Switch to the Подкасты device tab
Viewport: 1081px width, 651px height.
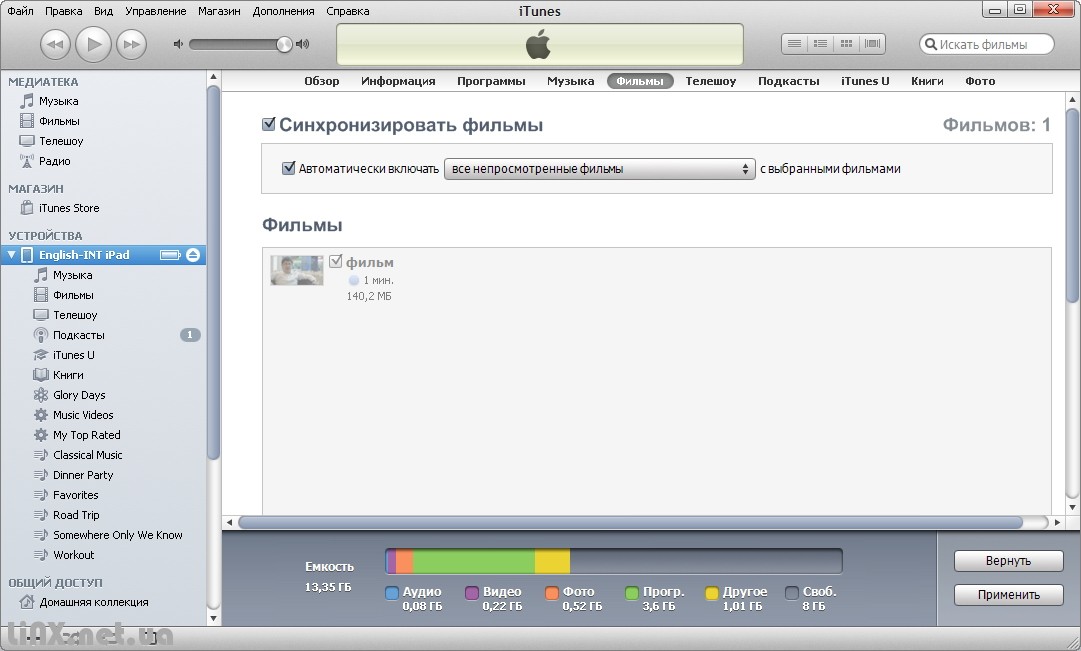789,81
